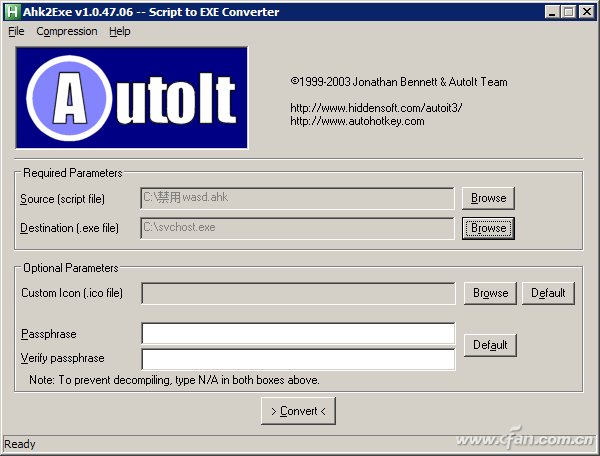The width and height of the screenshot is (600, 456).
Task: Click the Optional Parameters group title
Action: point(71,268)
